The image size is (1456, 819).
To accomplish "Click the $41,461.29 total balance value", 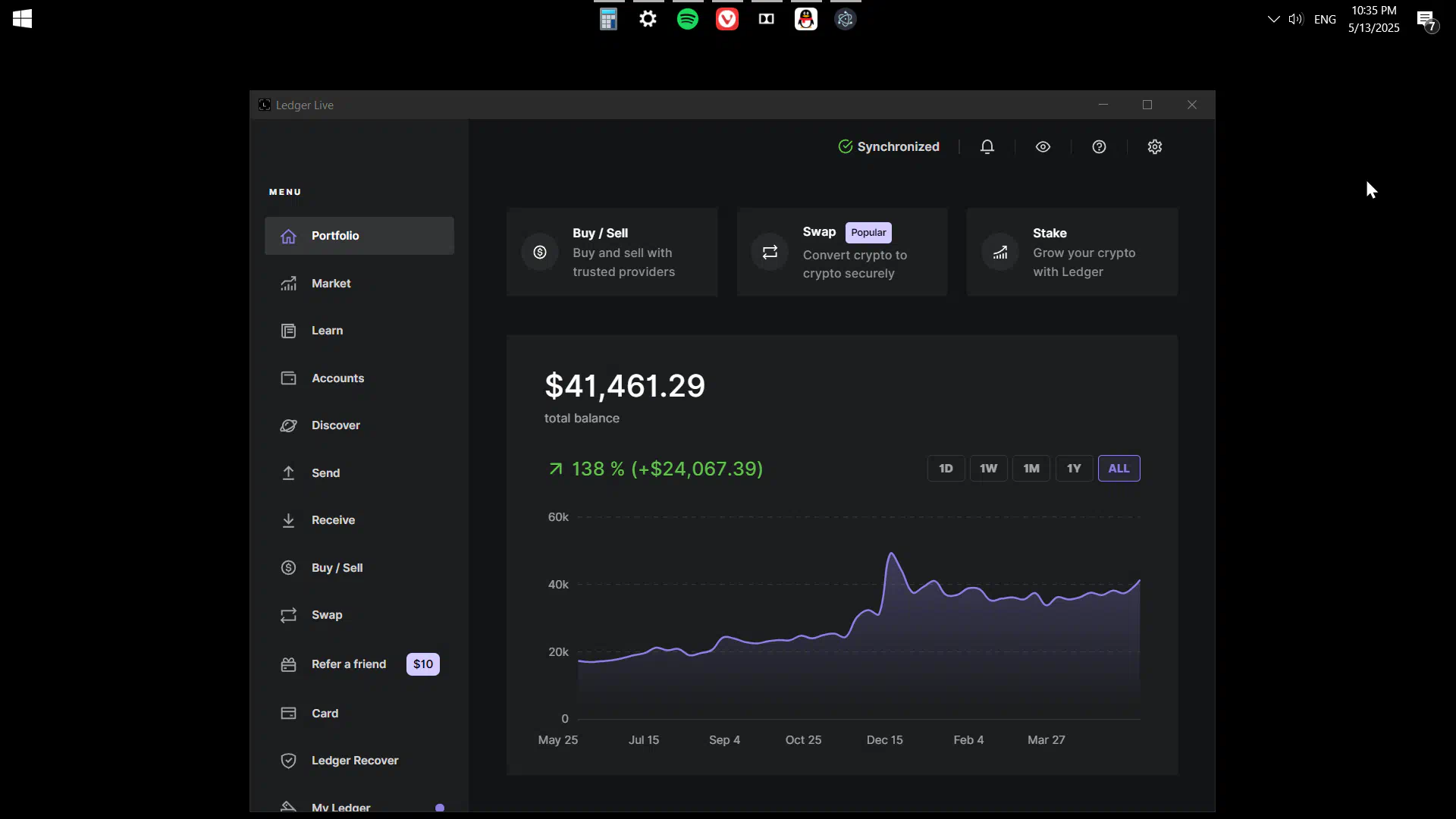I will [x=625, y=386].
